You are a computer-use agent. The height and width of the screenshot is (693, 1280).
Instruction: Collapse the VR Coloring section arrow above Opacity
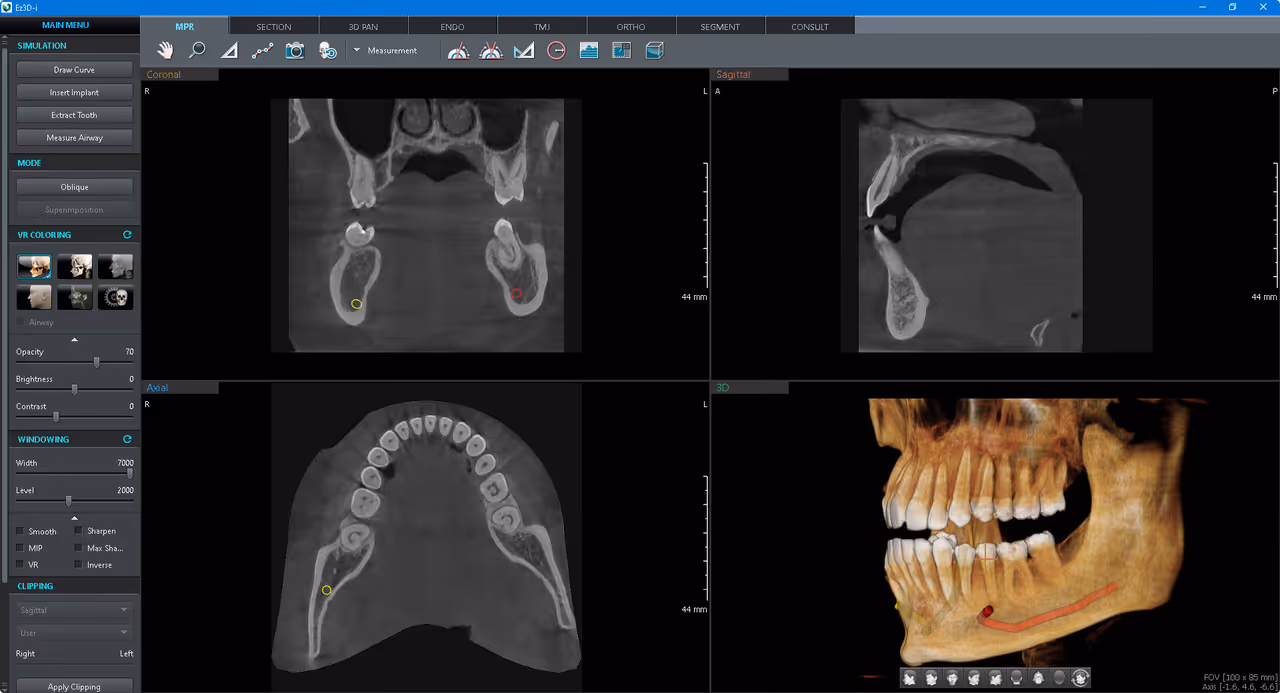[74, 340]
